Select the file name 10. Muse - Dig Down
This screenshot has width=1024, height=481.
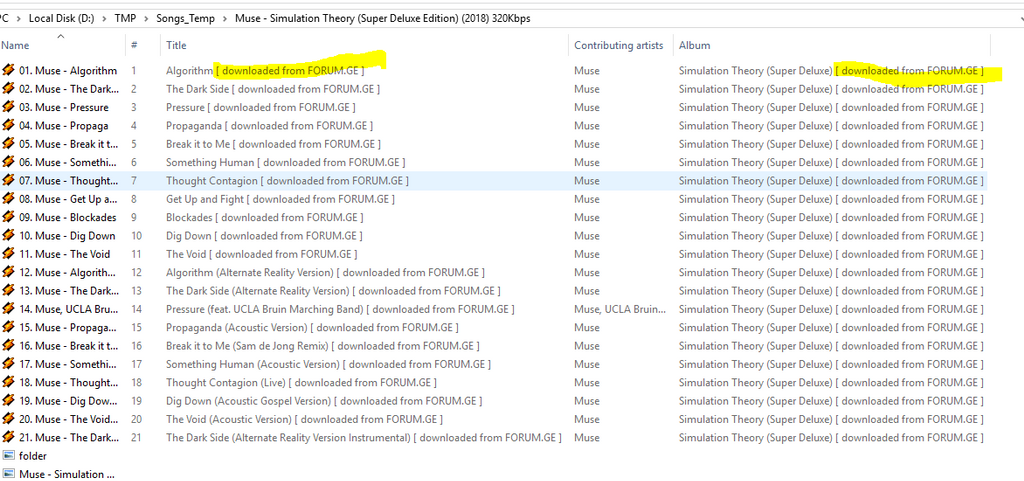click(67, 236)
